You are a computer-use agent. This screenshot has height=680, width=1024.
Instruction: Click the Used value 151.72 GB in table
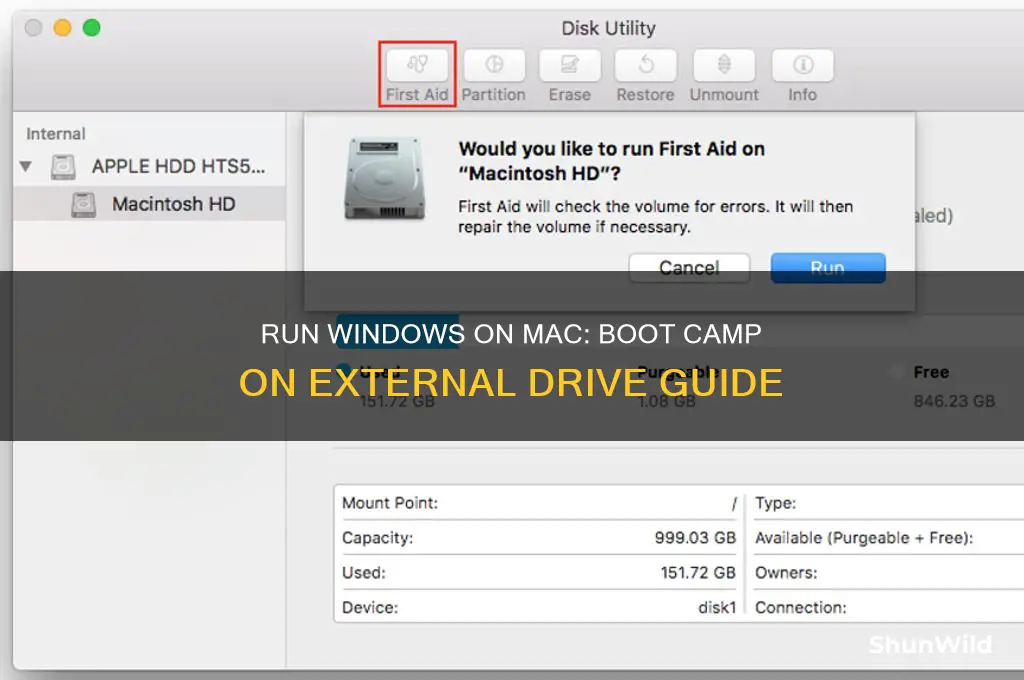[x=697, y=573]
